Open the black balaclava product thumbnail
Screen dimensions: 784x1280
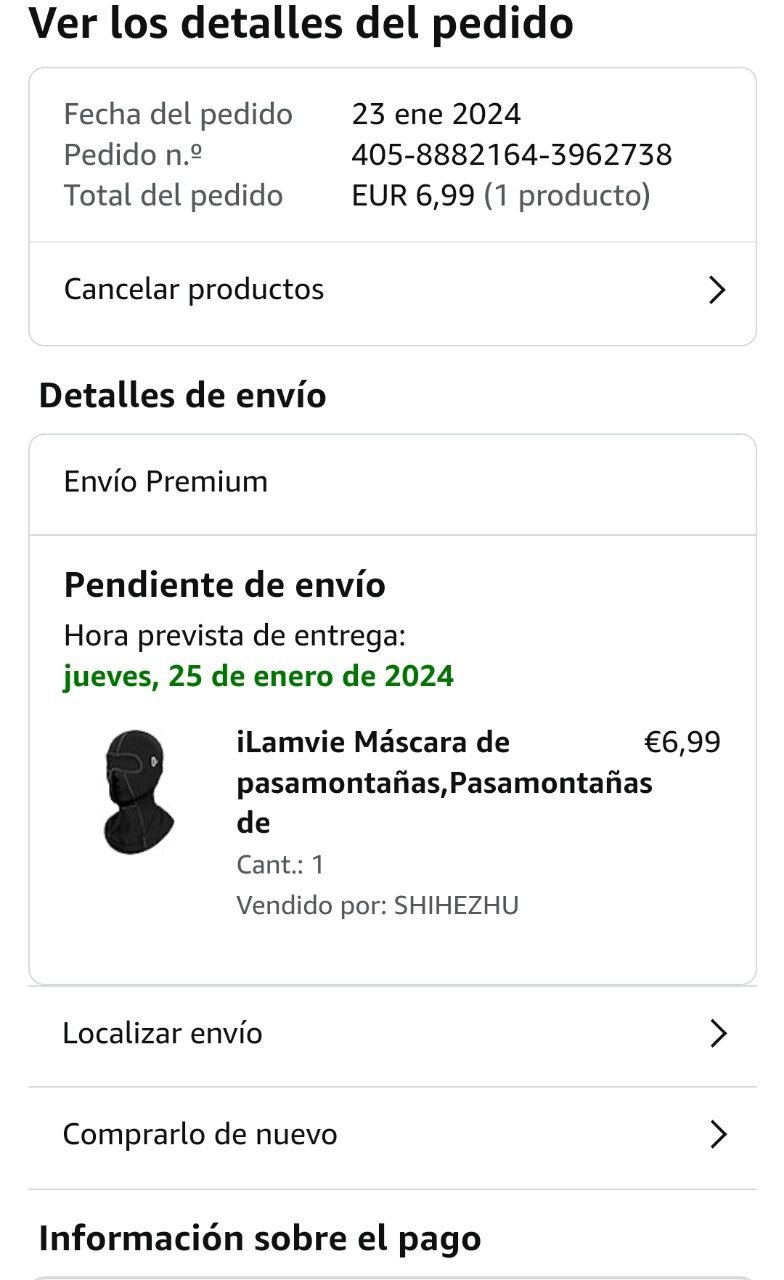(x=137, y=791)
